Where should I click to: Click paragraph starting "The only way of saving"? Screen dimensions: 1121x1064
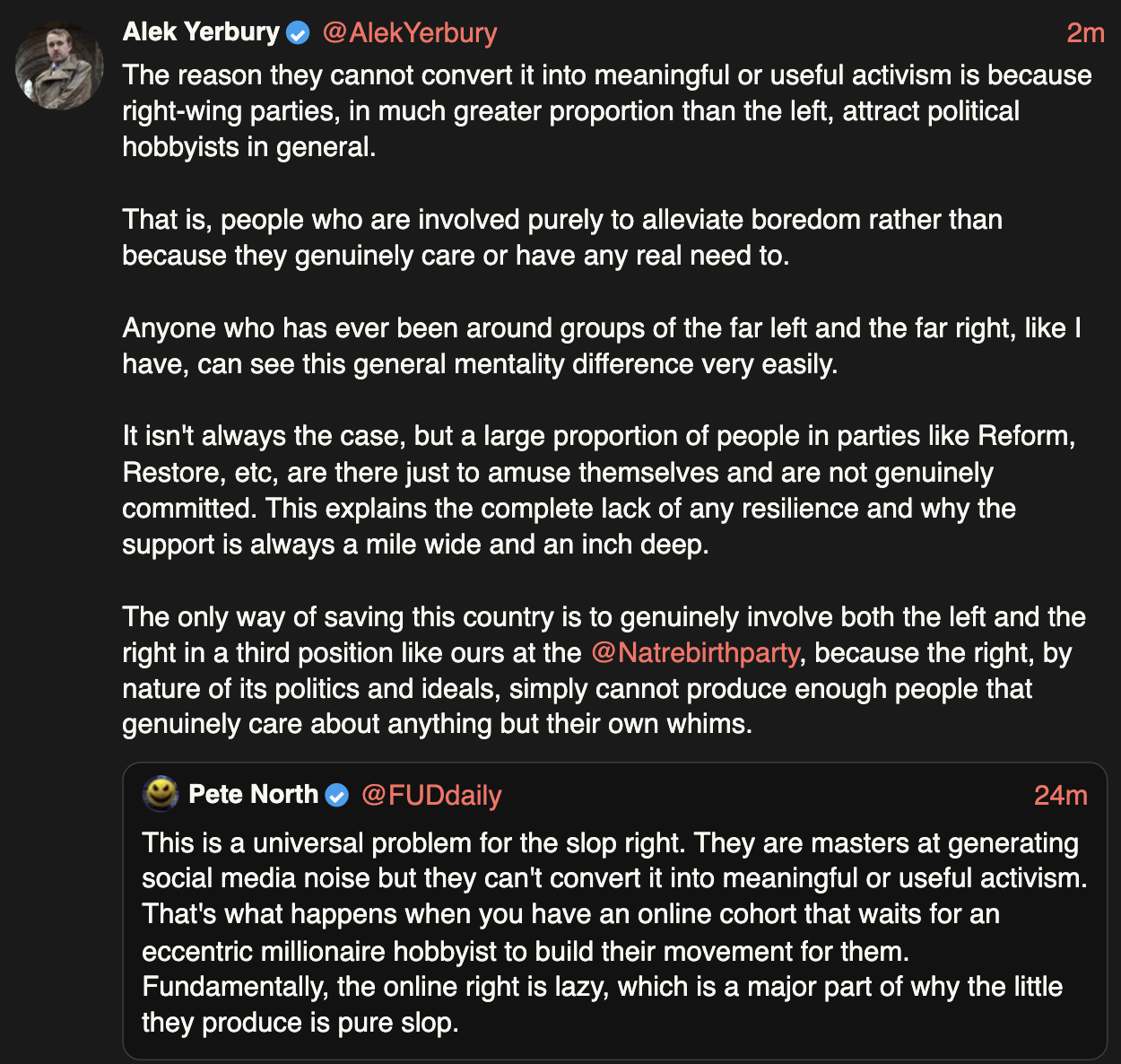coord(603,670)
